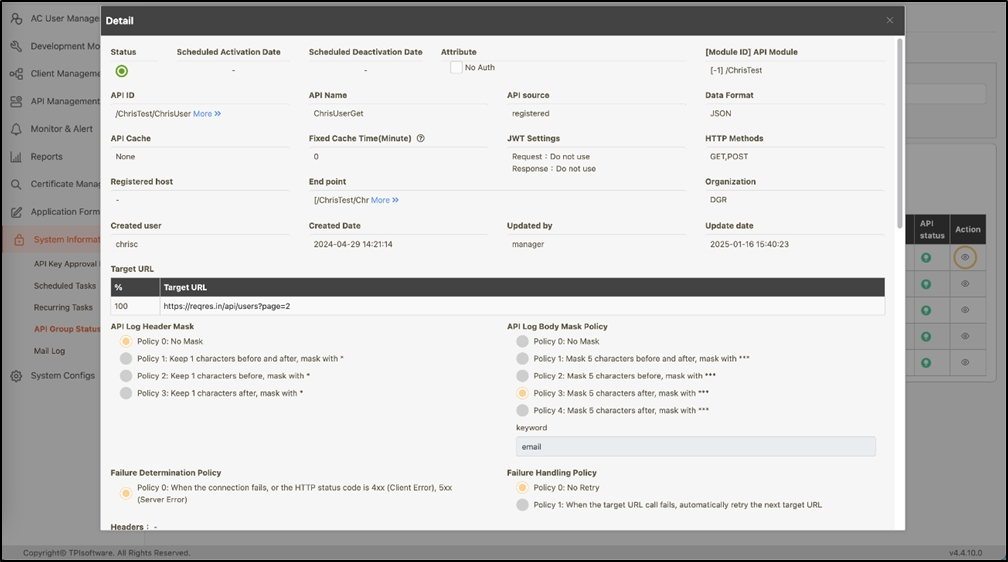Open Scheduled Tasks in the sidebar

[x=65, y=286]
